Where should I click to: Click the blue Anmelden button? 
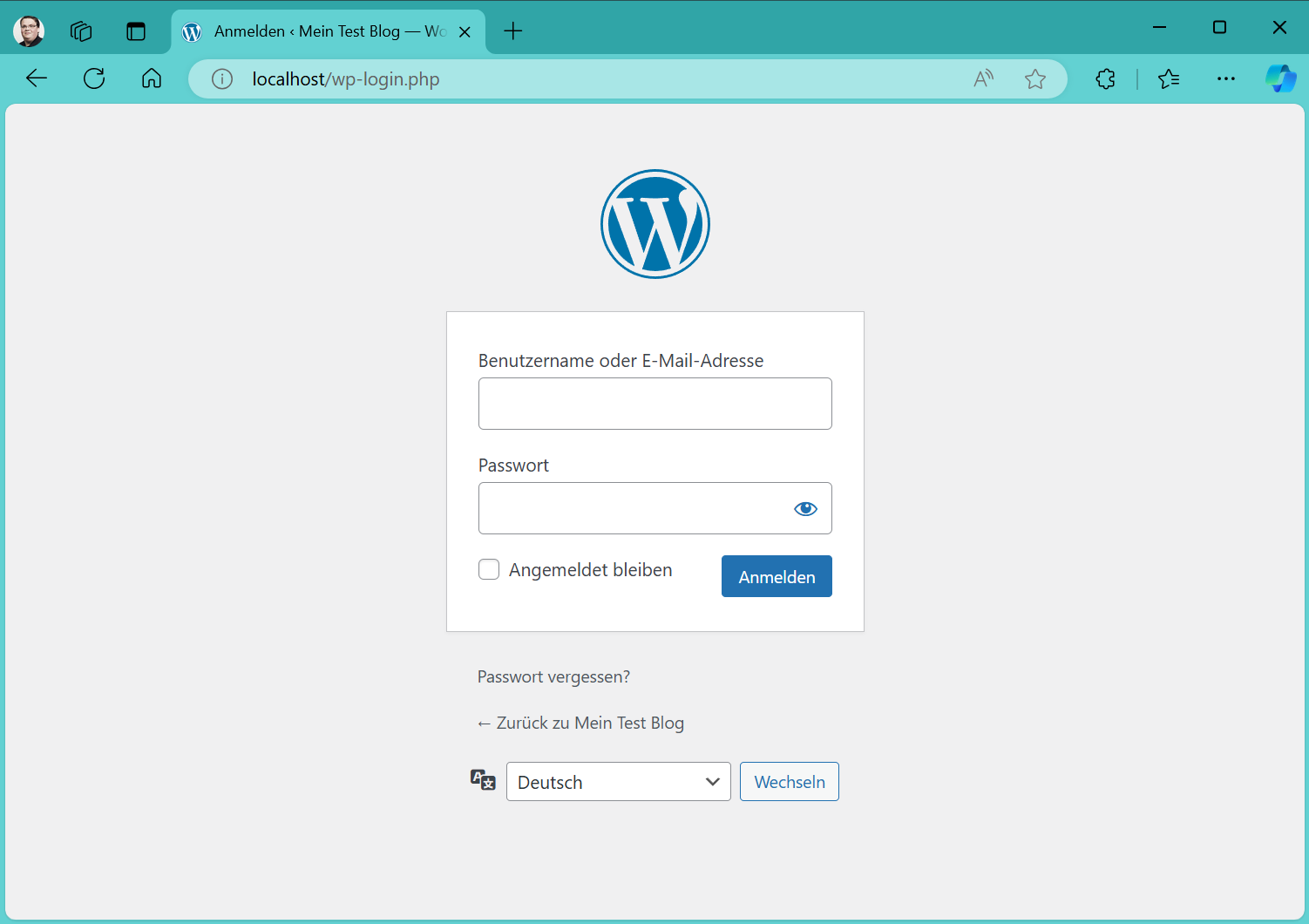pyautogui.click(x=776, y=577)
